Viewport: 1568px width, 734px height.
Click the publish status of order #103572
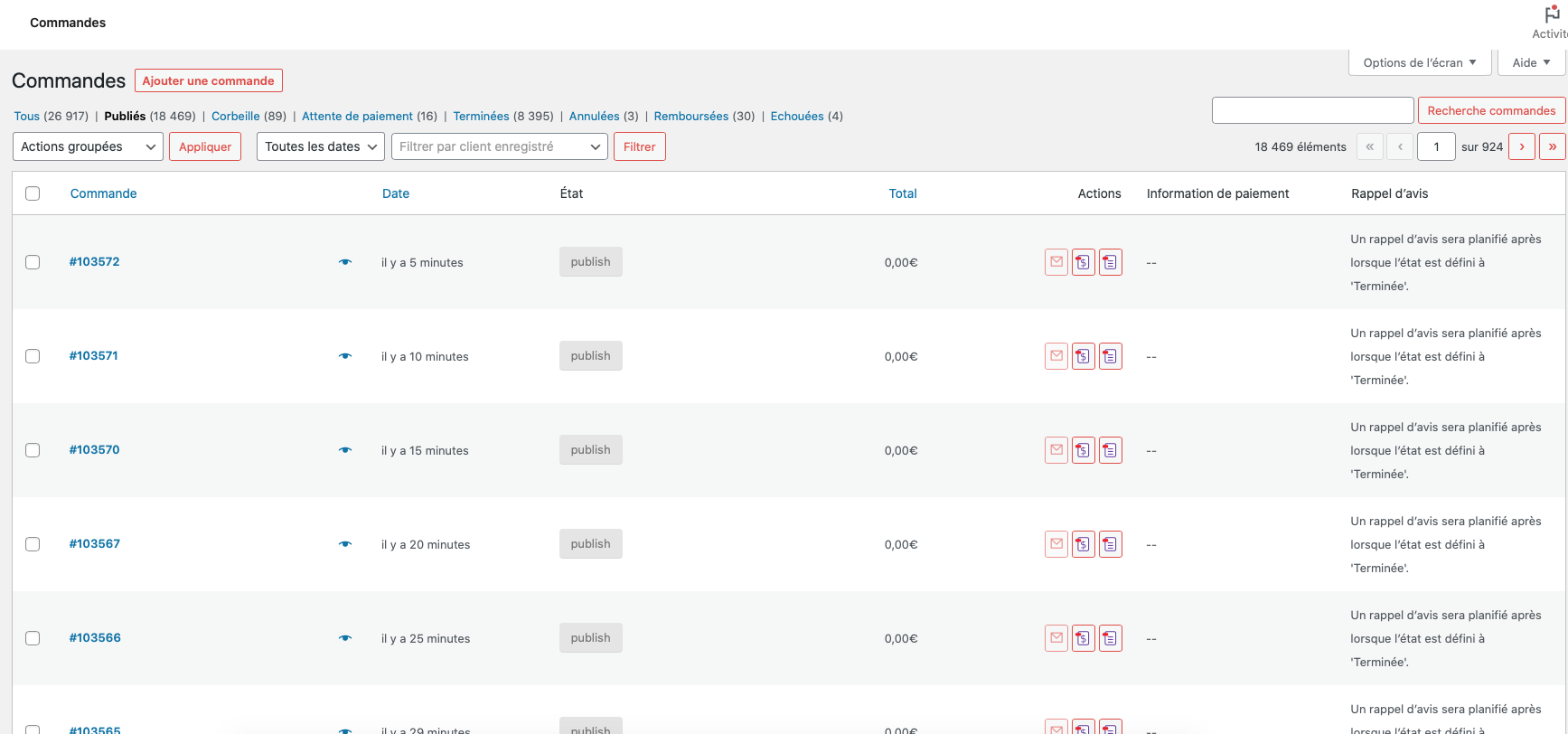(x=591, y=261)
